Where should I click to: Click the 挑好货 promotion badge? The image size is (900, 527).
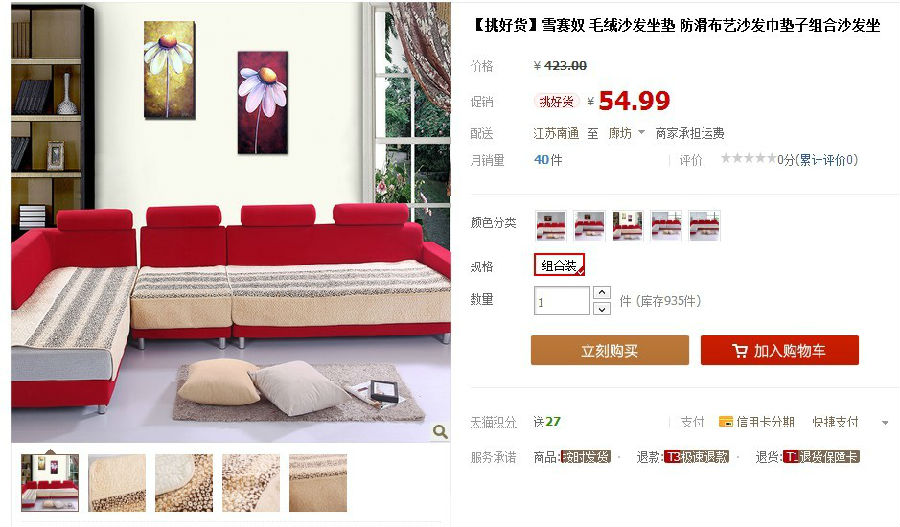pos(557,102)
